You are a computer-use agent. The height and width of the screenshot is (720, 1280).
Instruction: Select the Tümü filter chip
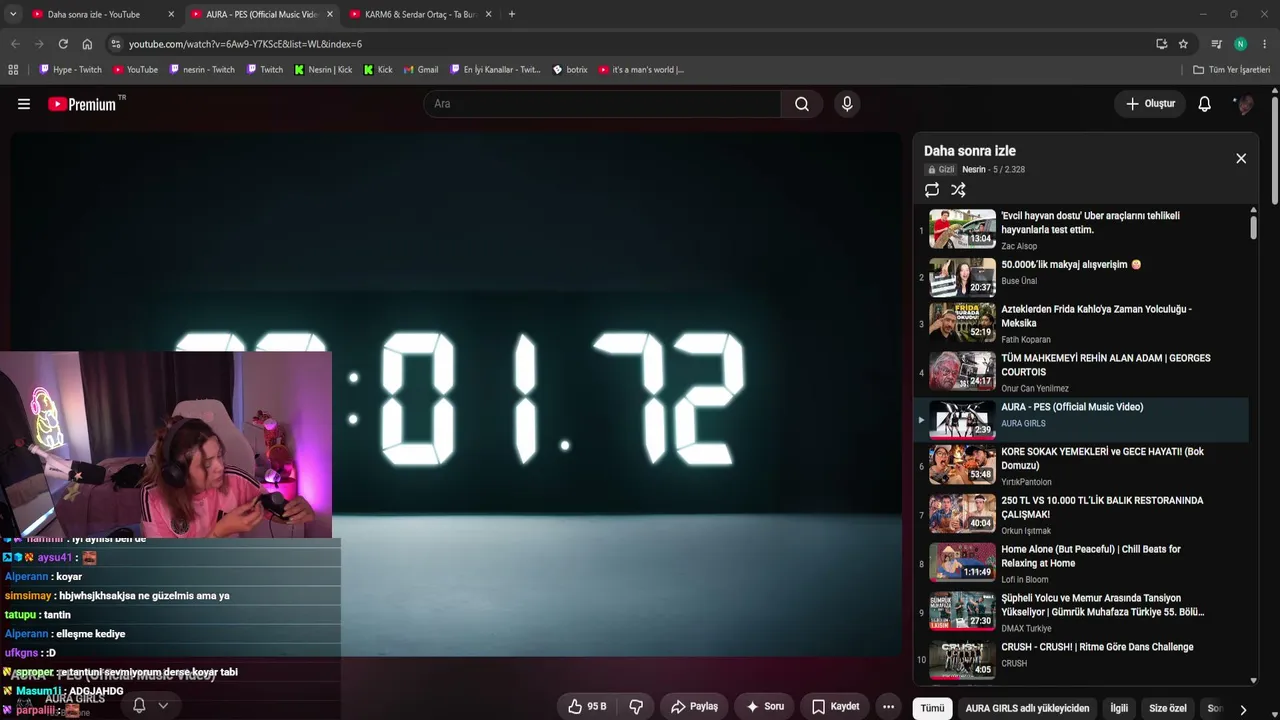point(932,708)
